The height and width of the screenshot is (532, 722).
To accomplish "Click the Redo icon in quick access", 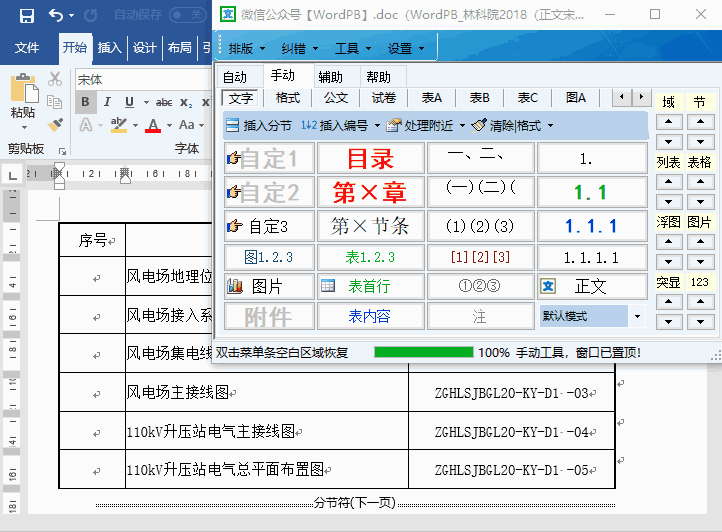I will (x=90, y=16).
